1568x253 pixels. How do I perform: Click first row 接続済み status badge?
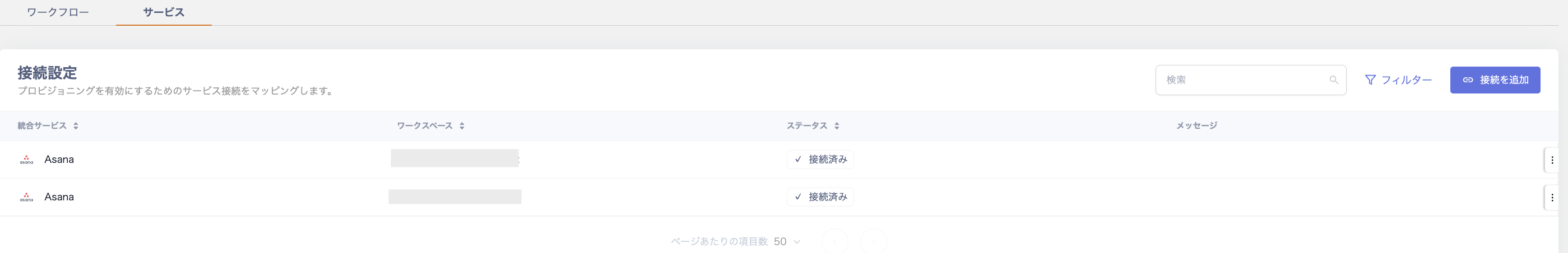(x=820, y=160)
